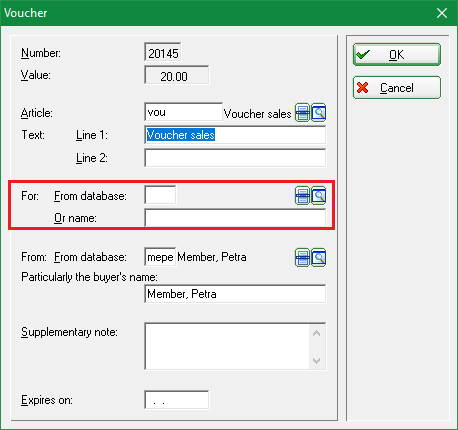458x430 pixels.
Task: Click the Or name input field
Action: pyautogui.click(x=235, y=218)
